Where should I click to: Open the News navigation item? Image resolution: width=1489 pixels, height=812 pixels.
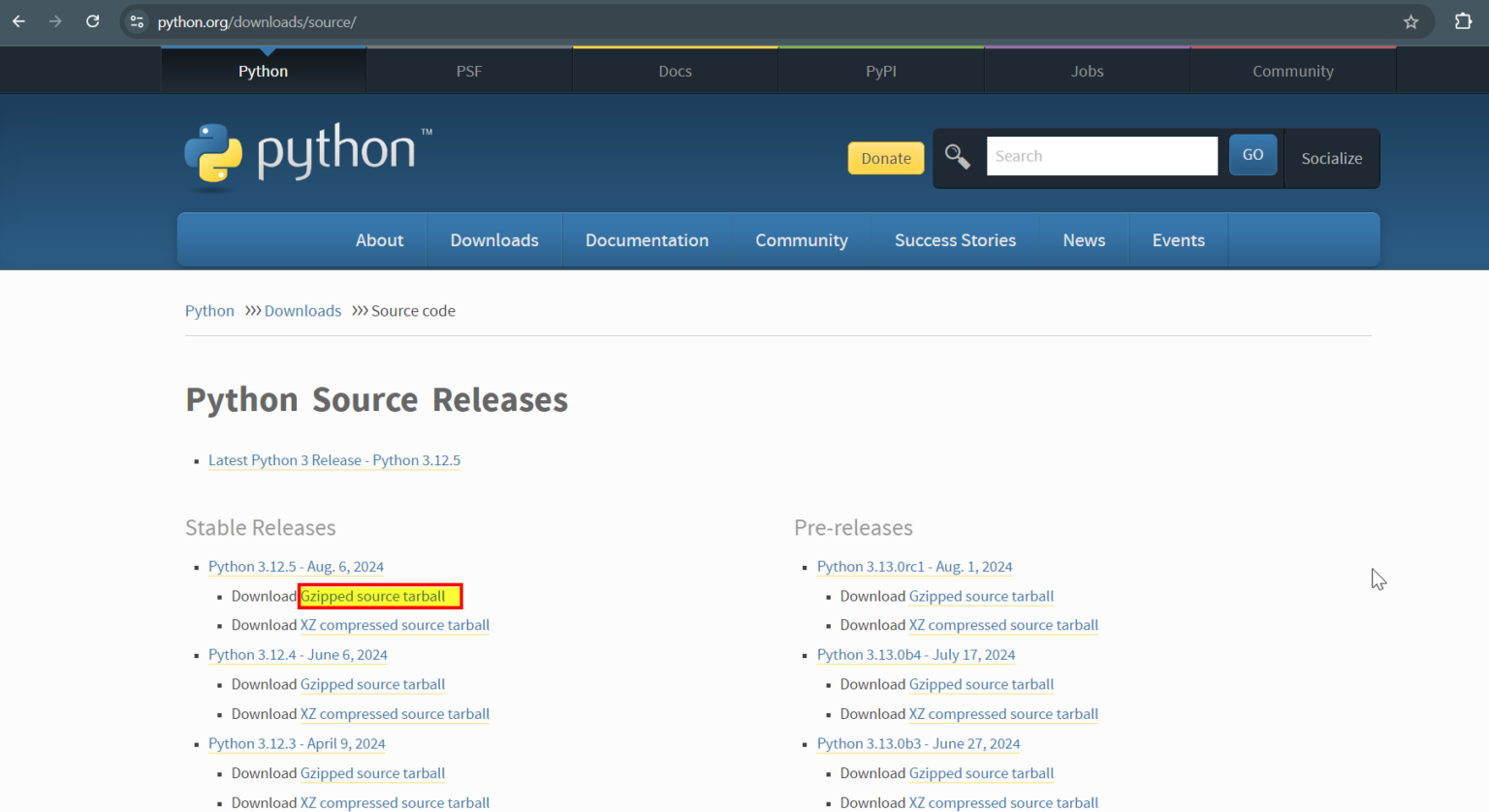1084,240
